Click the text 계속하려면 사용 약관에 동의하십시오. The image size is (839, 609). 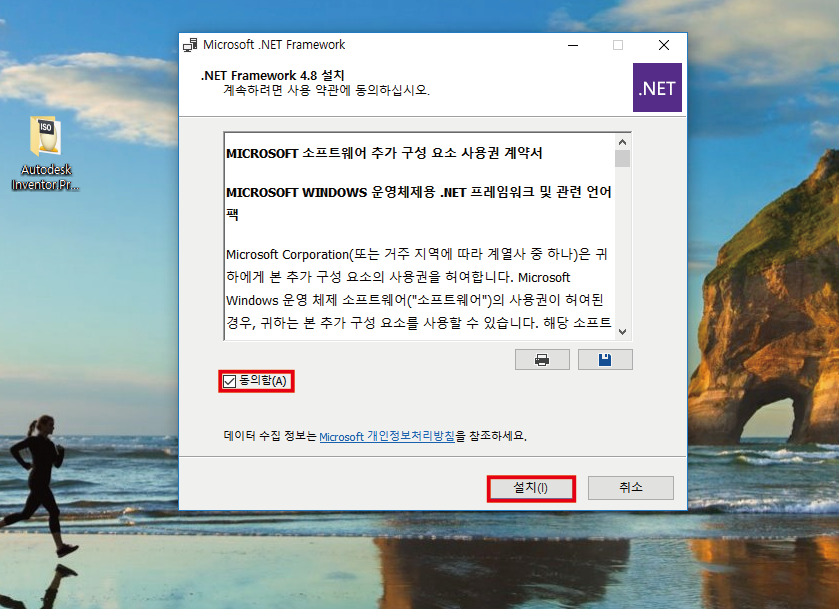tap(326, 90)
